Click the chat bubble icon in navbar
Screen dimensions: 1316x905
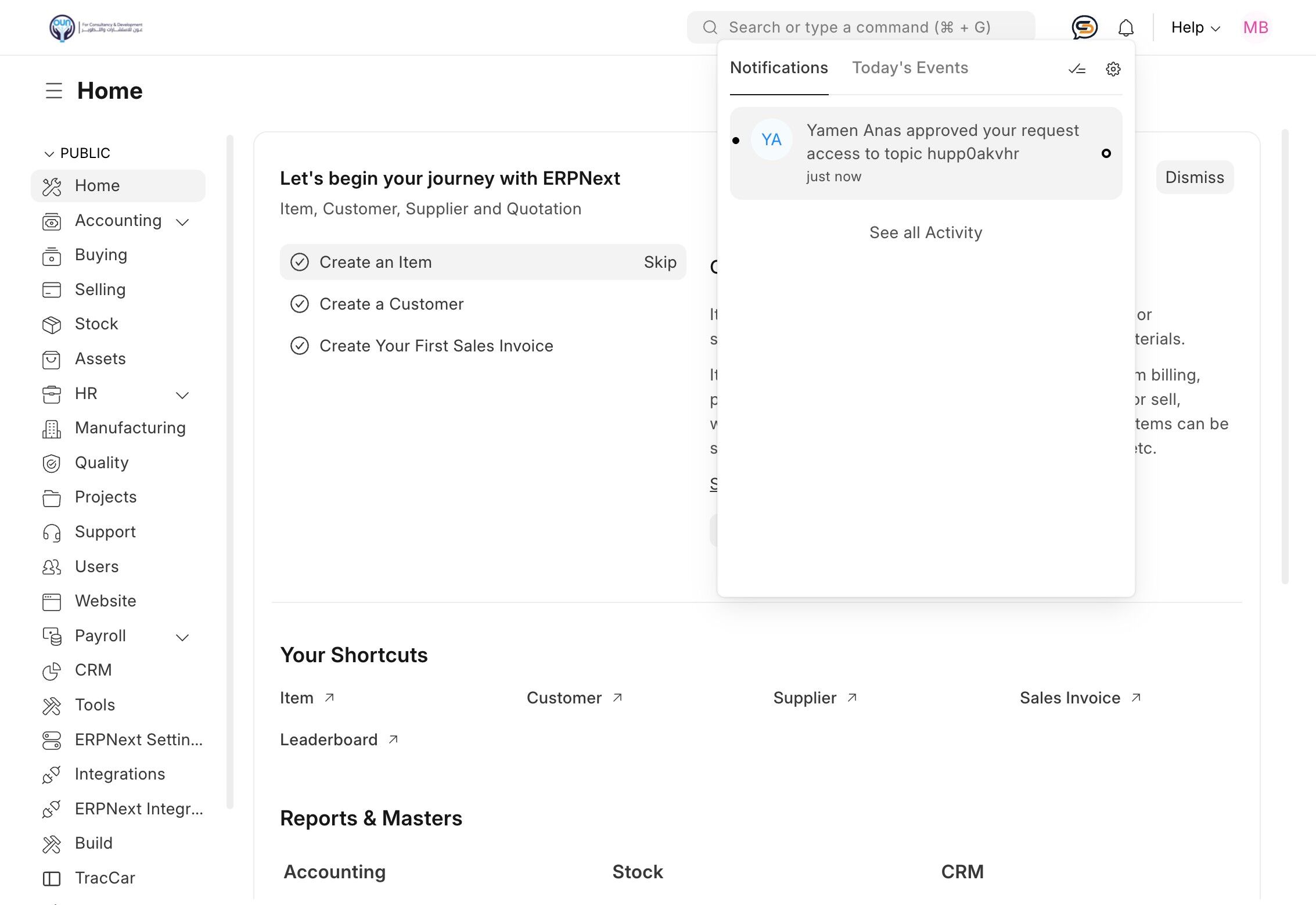[x=1084, y=27]
